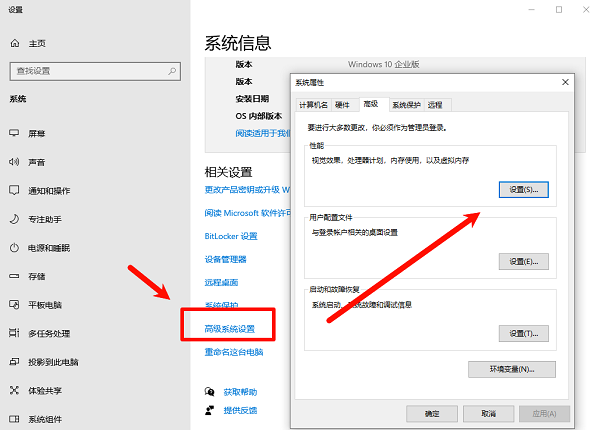
Task: Open 阅读 Microsoft 软件许可 link
Action: point(248,213)
